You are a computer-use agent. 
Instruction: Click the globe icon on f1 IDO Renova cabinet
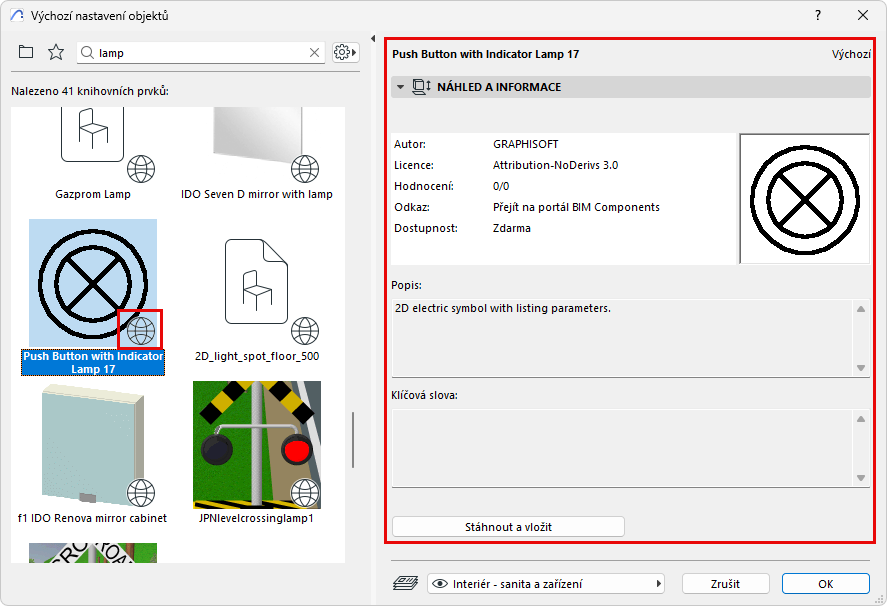click(x=141, y=492)
